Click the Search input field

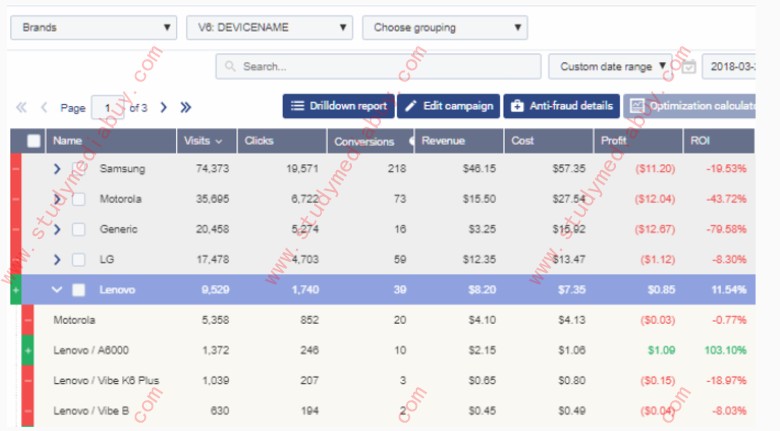(x=379, y=67)
